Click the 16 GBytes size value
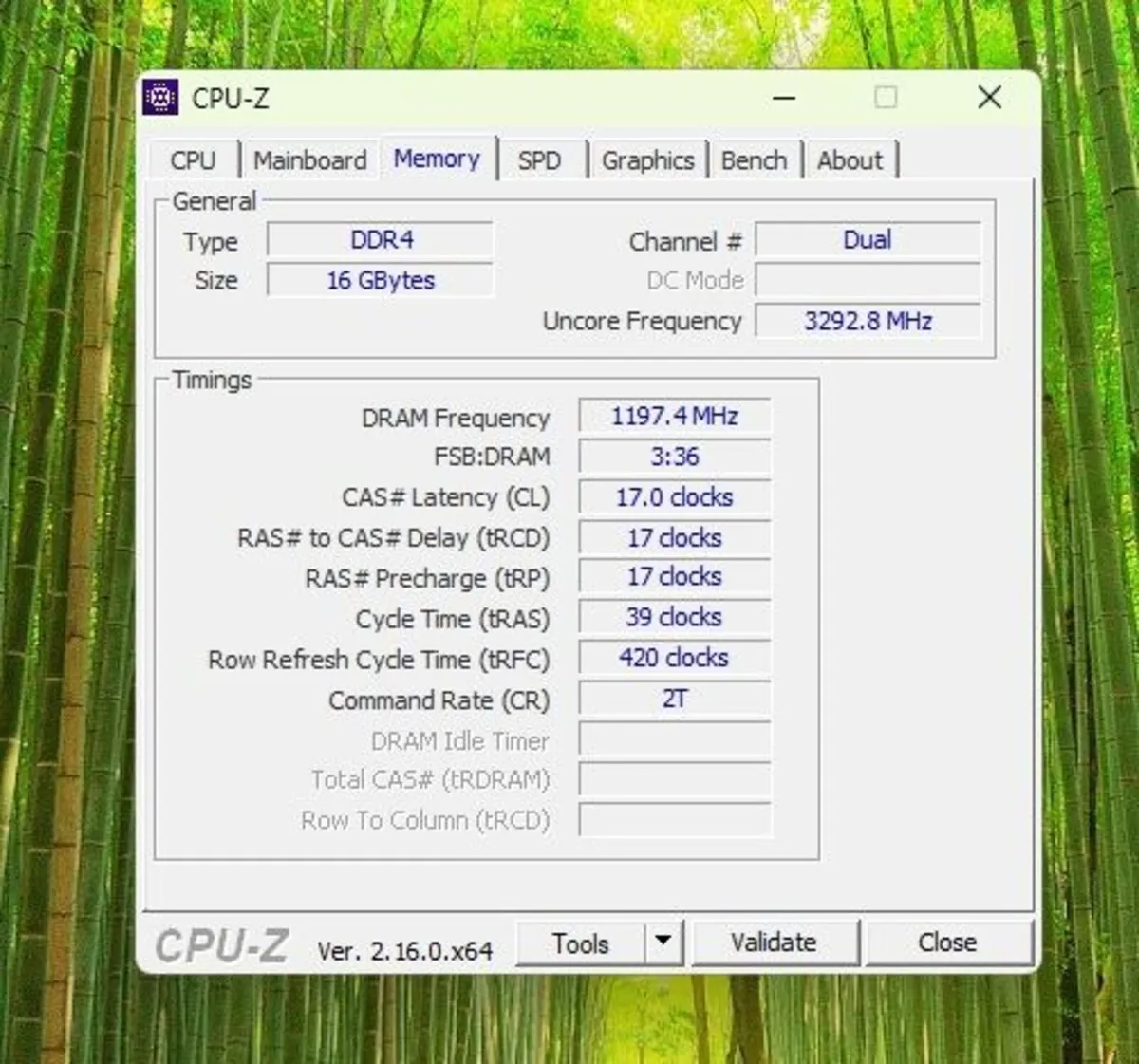The image size is (1139, 1064). pos(381,281)
